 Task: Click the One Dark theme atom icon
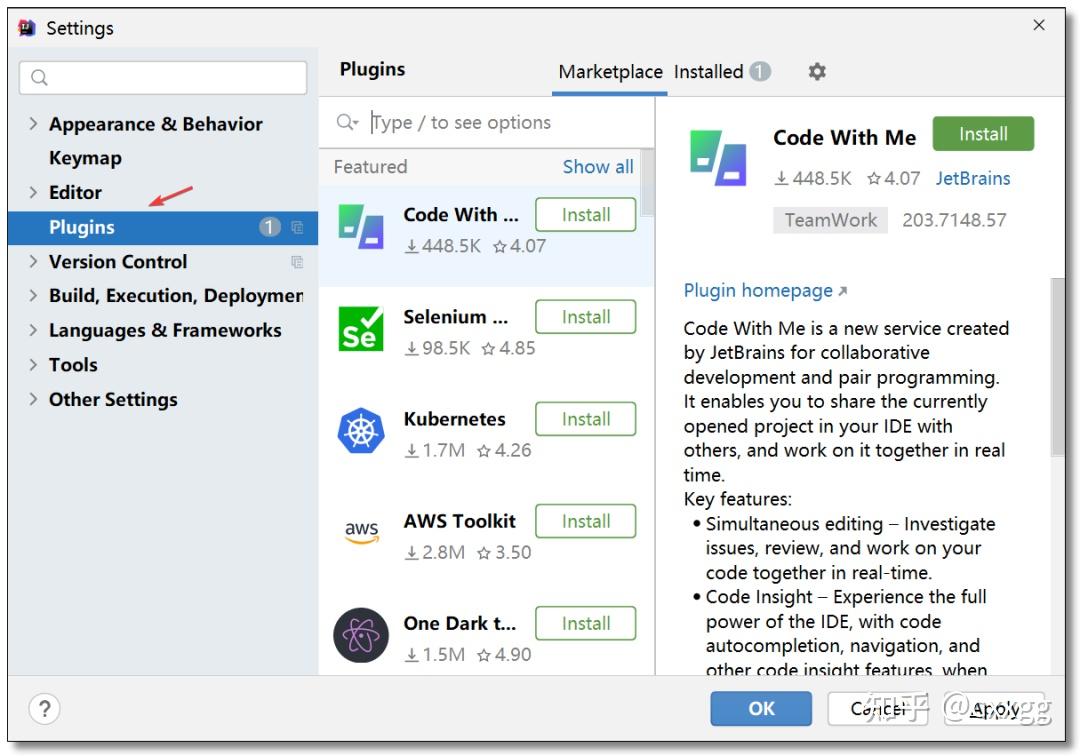[361, 636]
